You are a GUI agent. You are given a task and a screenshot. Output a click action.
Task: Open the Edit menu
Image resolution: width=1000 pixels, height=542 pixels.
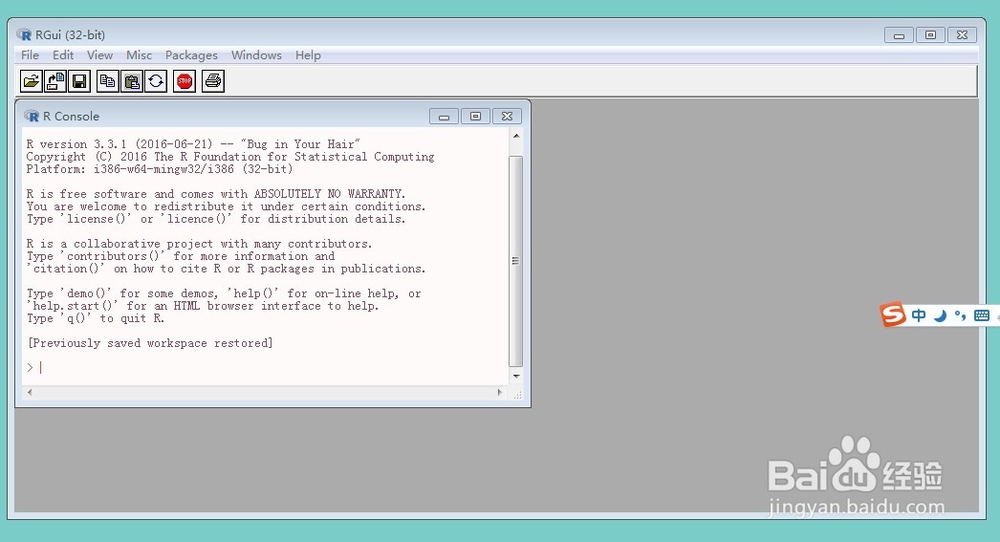62,55
